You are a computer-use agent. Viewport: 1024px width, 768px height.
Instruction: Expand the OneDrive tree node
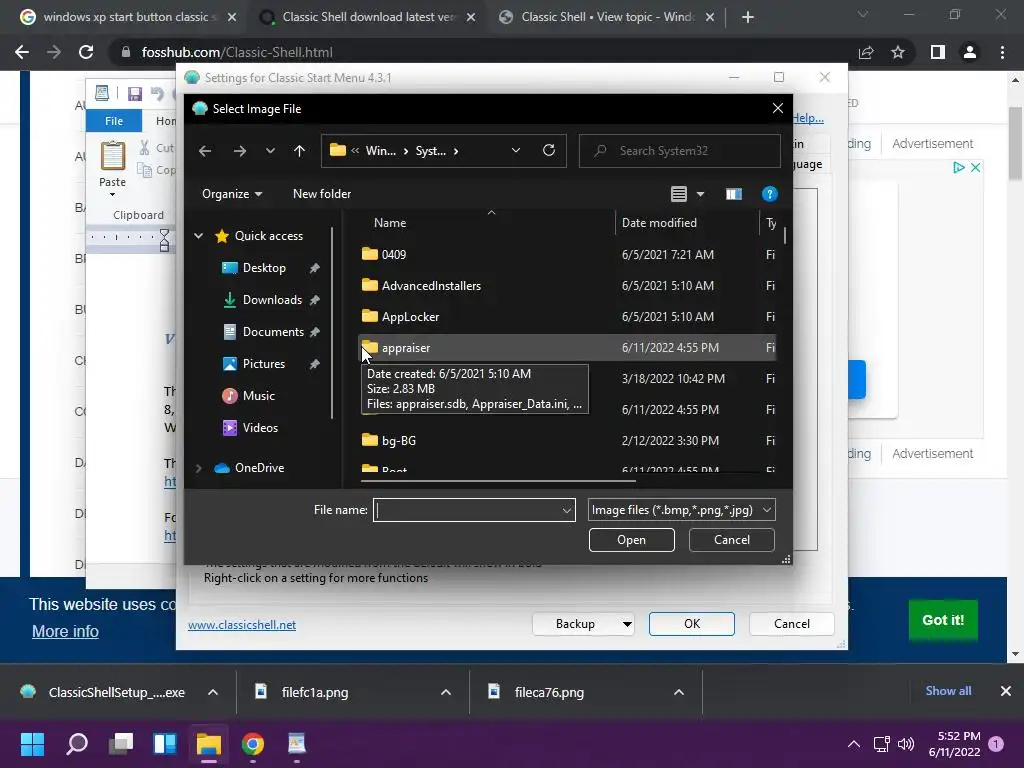199,468
